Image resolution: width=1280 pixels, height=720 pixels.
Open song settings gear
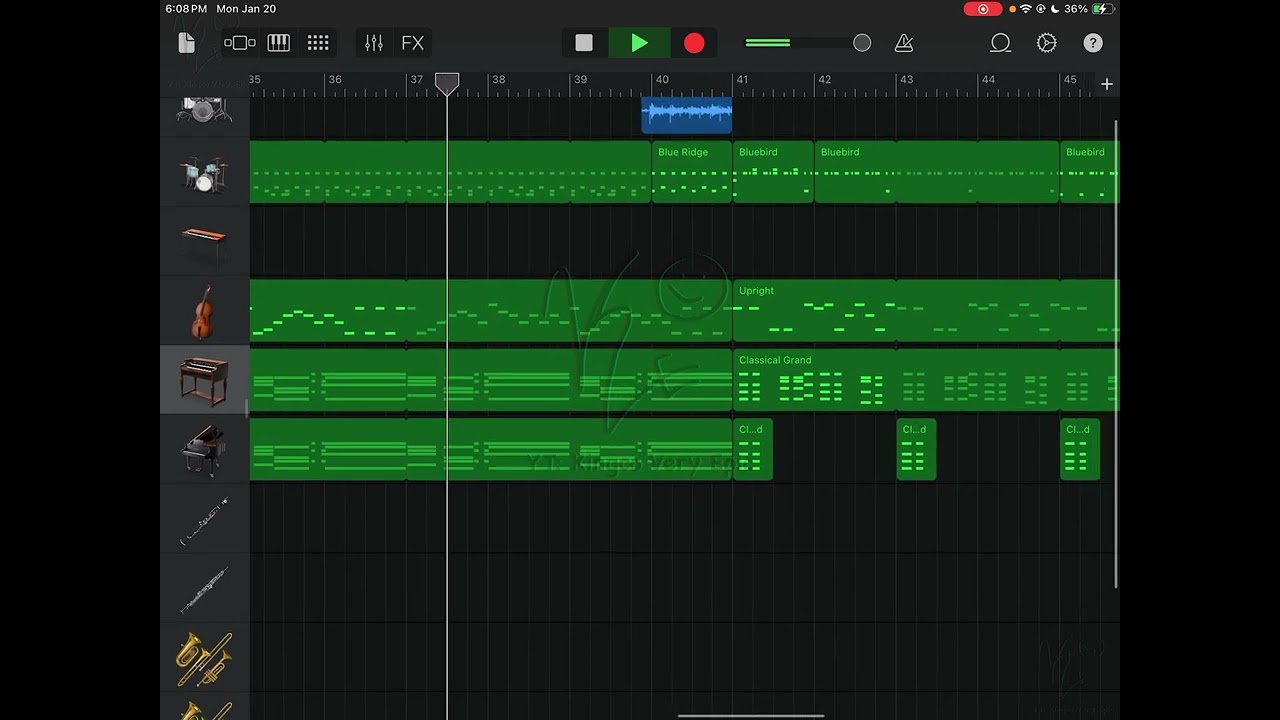point(1047,43)
